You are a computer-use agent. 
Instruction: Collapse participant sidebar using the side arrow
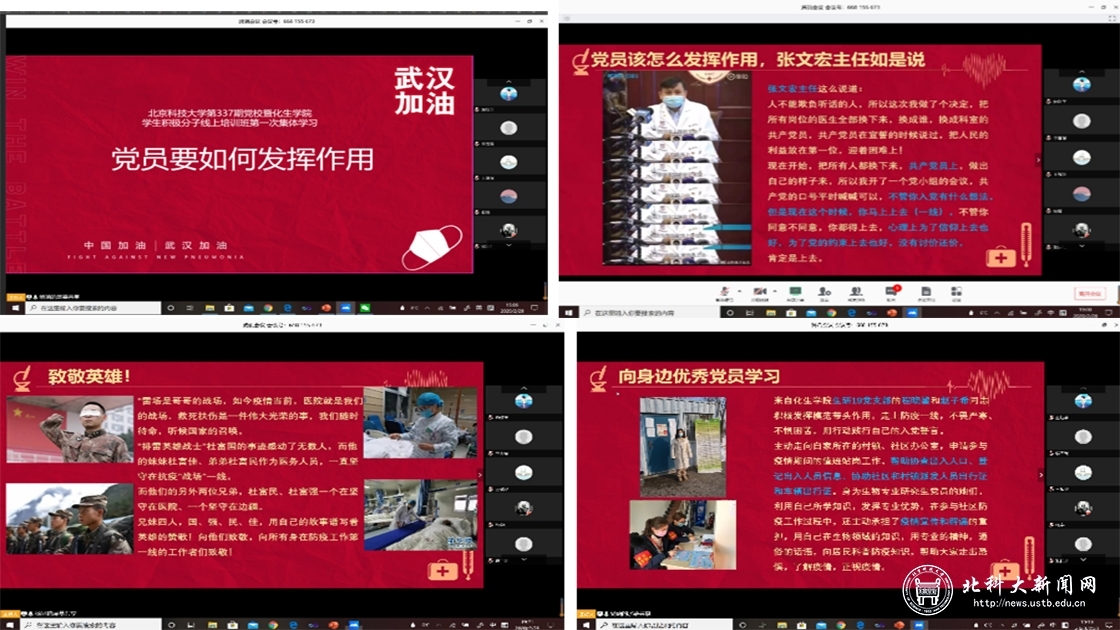[1037, 159]
